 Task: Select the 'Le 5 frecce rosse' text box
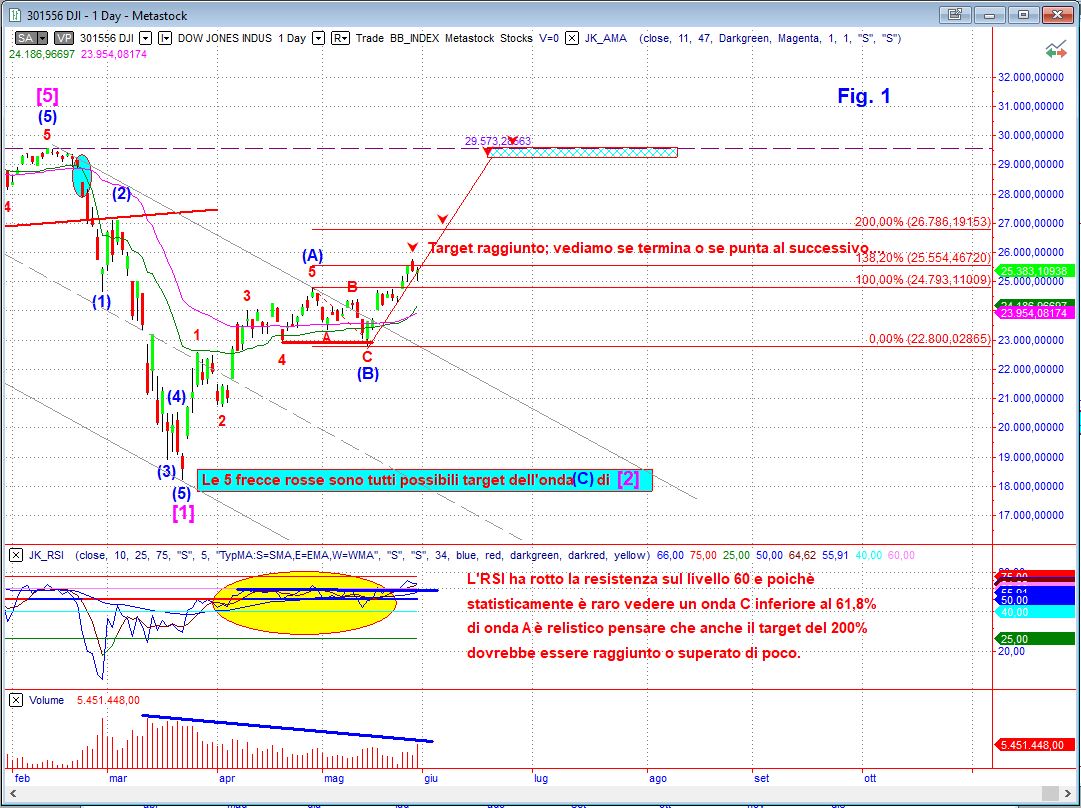click(425, 480)
